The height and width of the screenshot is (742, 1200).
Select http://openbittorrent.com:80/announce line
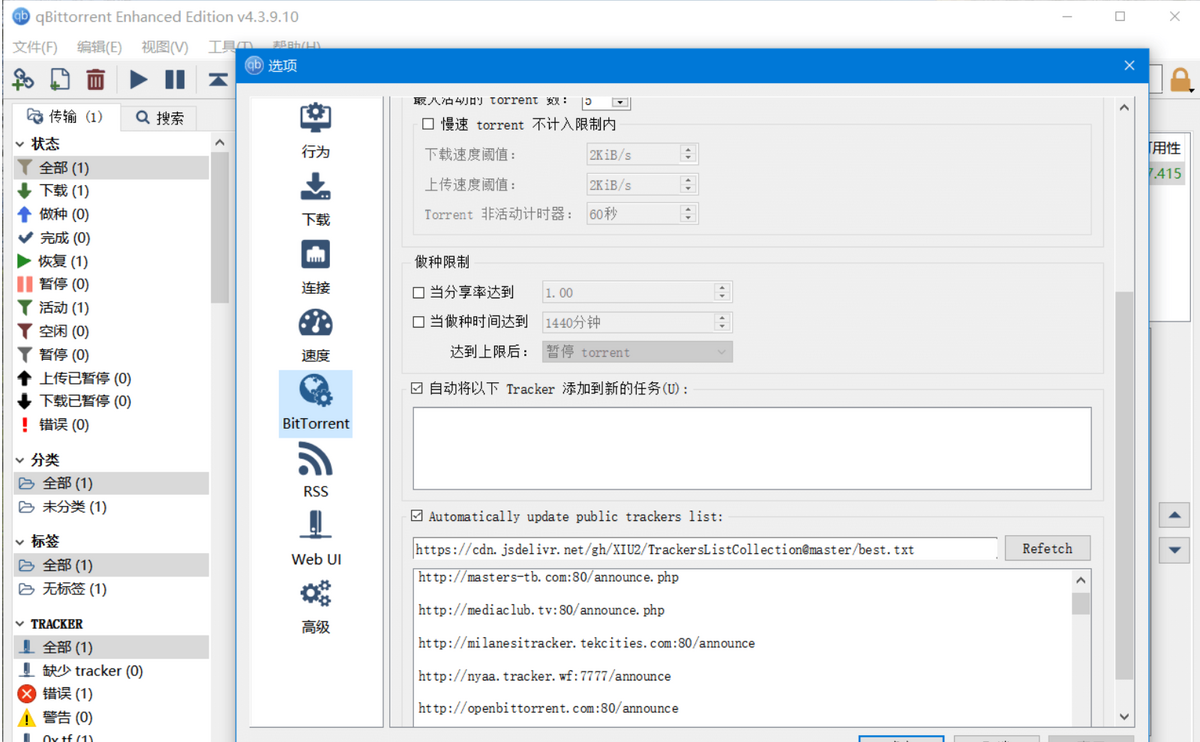pyautogui.click(x=548, y=708)
